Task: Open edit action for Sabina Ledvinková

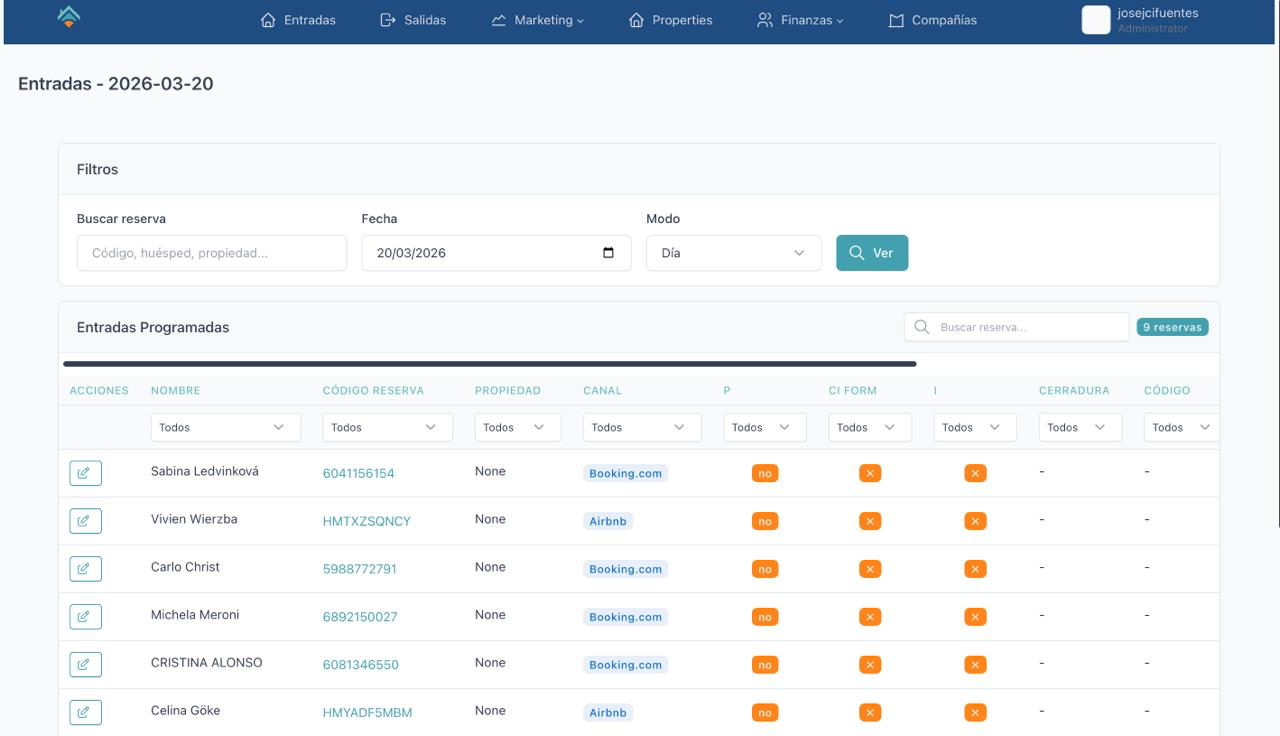Action: [85, 473]
